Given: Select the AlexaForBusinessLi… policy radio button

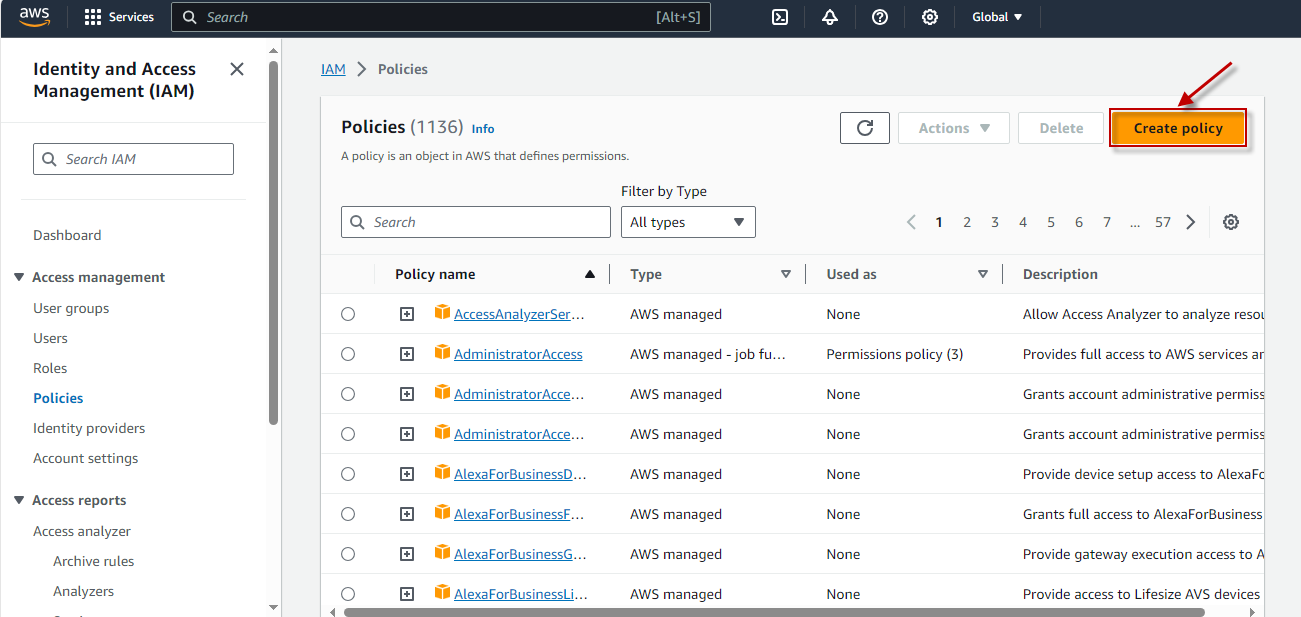Looking at the screenshot, I should tap(348, 594).
